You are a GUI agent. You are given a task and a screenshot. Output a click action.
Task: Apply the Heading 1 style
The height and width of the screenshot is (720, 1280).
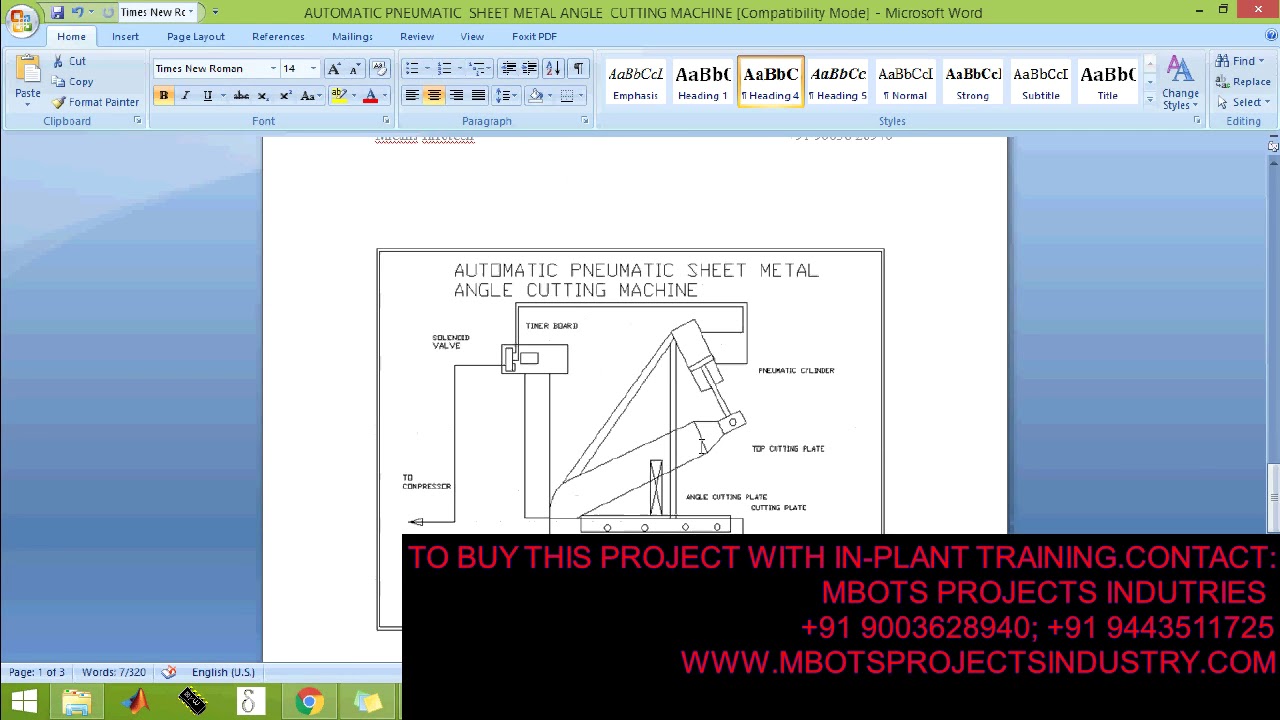click(x=703, y=82)
